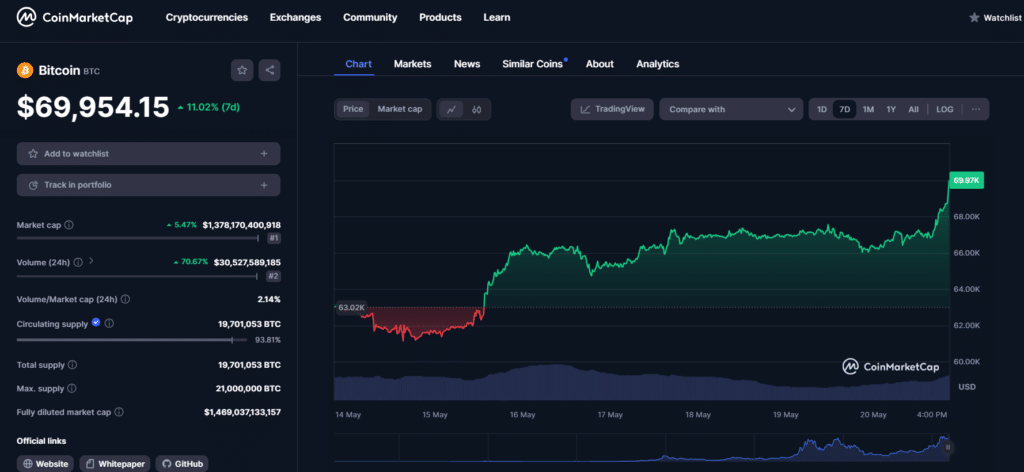Image resolution: width=1024 pixels, height=472 pixels.
Task: Toggle chart to Market cap view
Action: pyautogui.click(x=399, y=109)
